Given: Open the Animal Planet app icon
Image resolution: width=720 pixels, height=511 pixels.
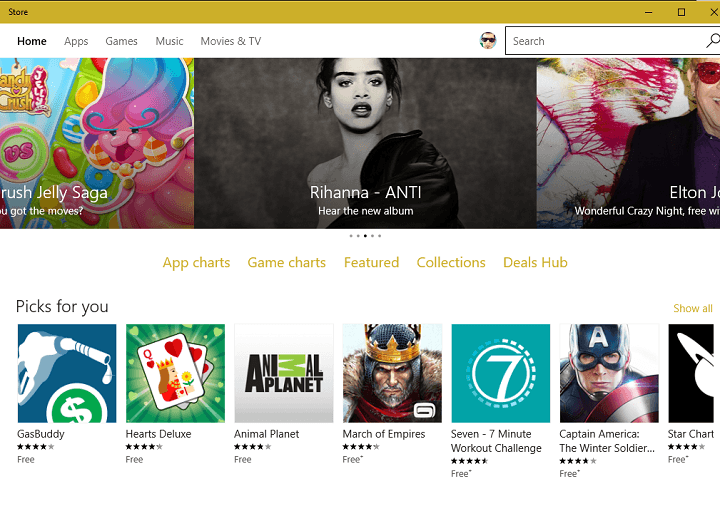Looking at the screenshot, I should 284,373.
